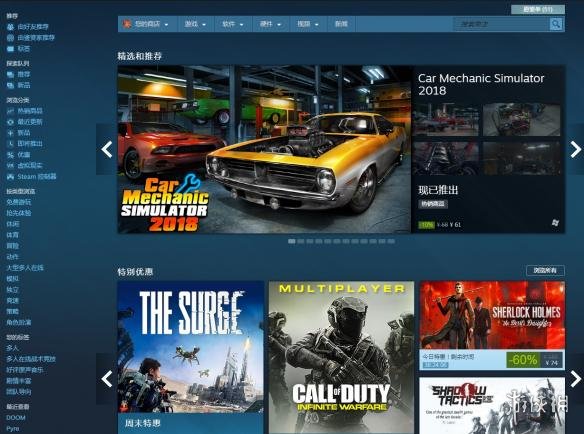
Task: Click the Steam 控制器 controller icon in the sidebar
Action: click(10, 177)
